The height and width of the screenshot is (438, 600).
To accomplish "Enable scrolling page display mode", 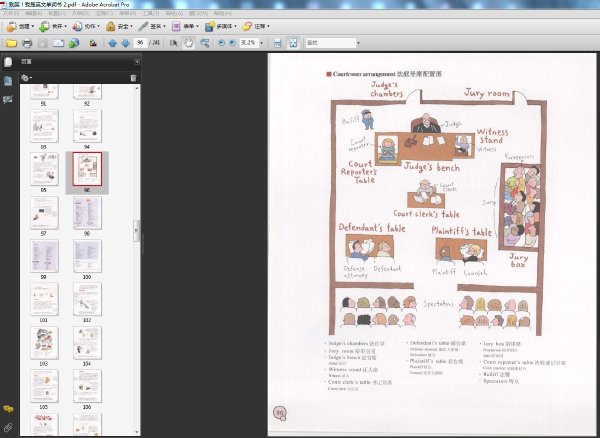I will pyautogui.click(x=278, y=43).
